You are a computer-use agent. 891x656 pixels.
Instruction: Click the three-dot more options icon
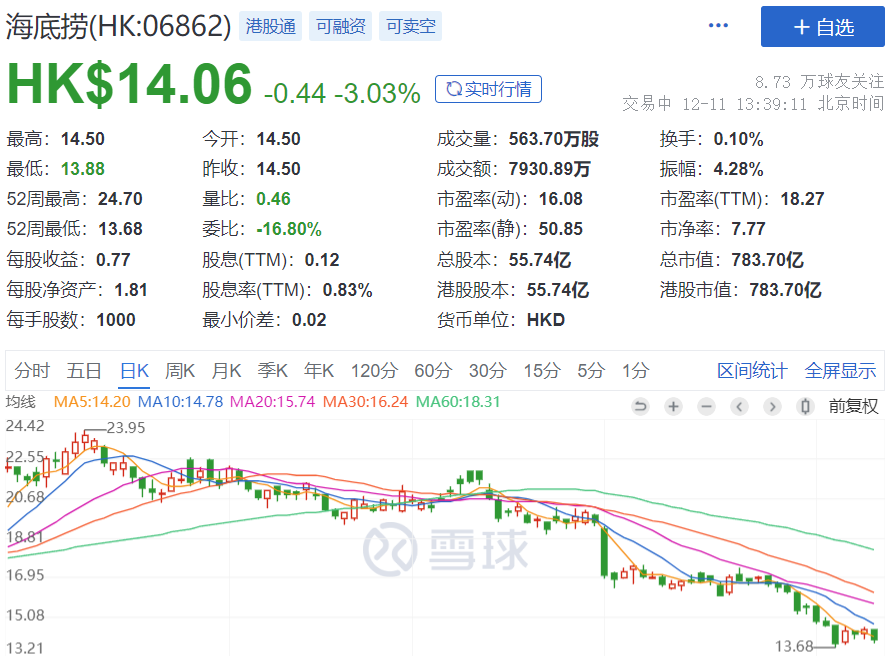click(x=718, y=26)
